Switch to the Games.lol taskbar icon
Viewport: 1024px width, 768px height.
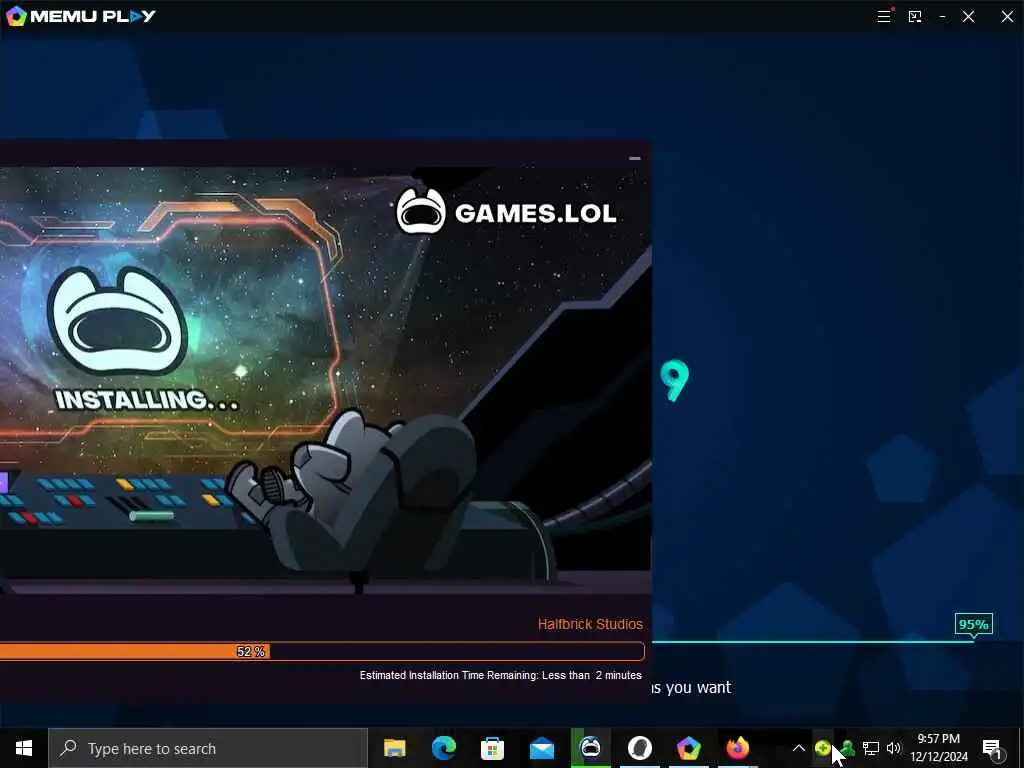590,748
